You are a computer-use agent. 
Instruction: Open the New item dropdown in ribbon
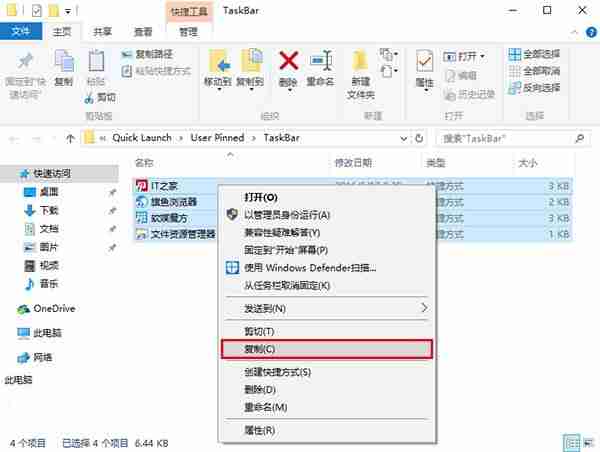pos(389,54)
